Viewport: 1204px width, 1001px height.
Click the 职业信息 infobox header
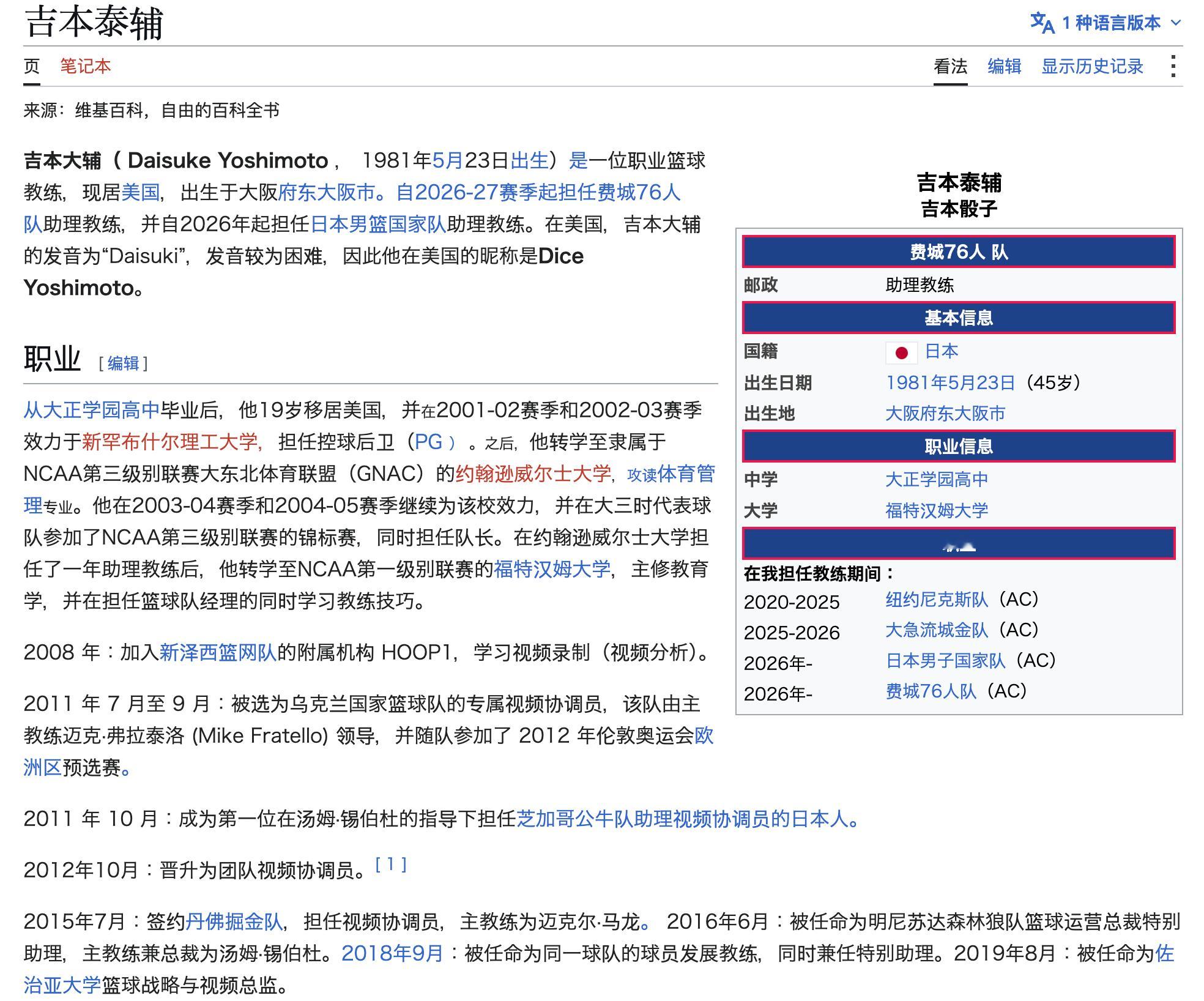tap(959, 446)
